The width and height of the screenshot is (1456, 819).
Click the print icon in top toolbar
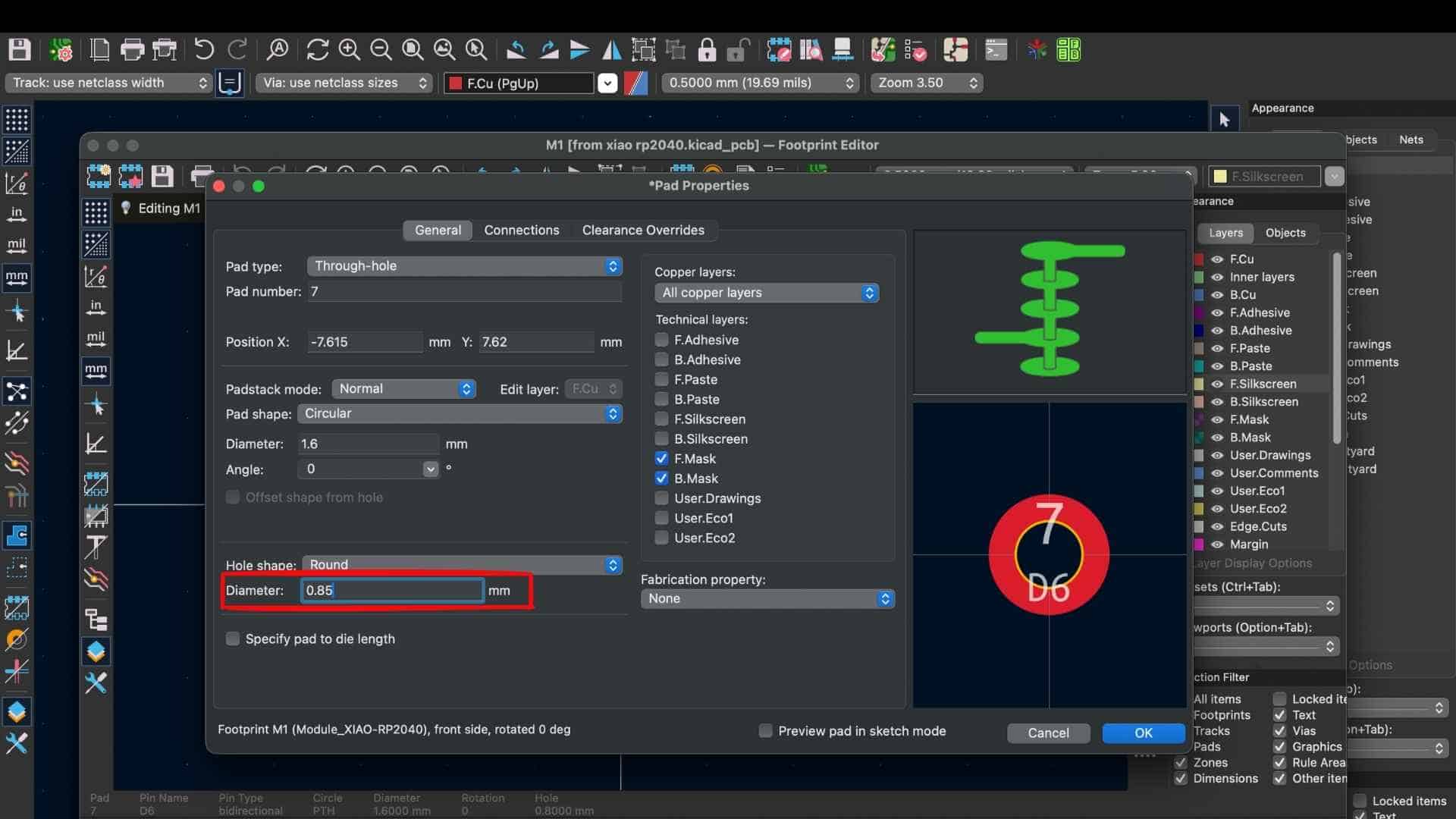click(132, 50)
